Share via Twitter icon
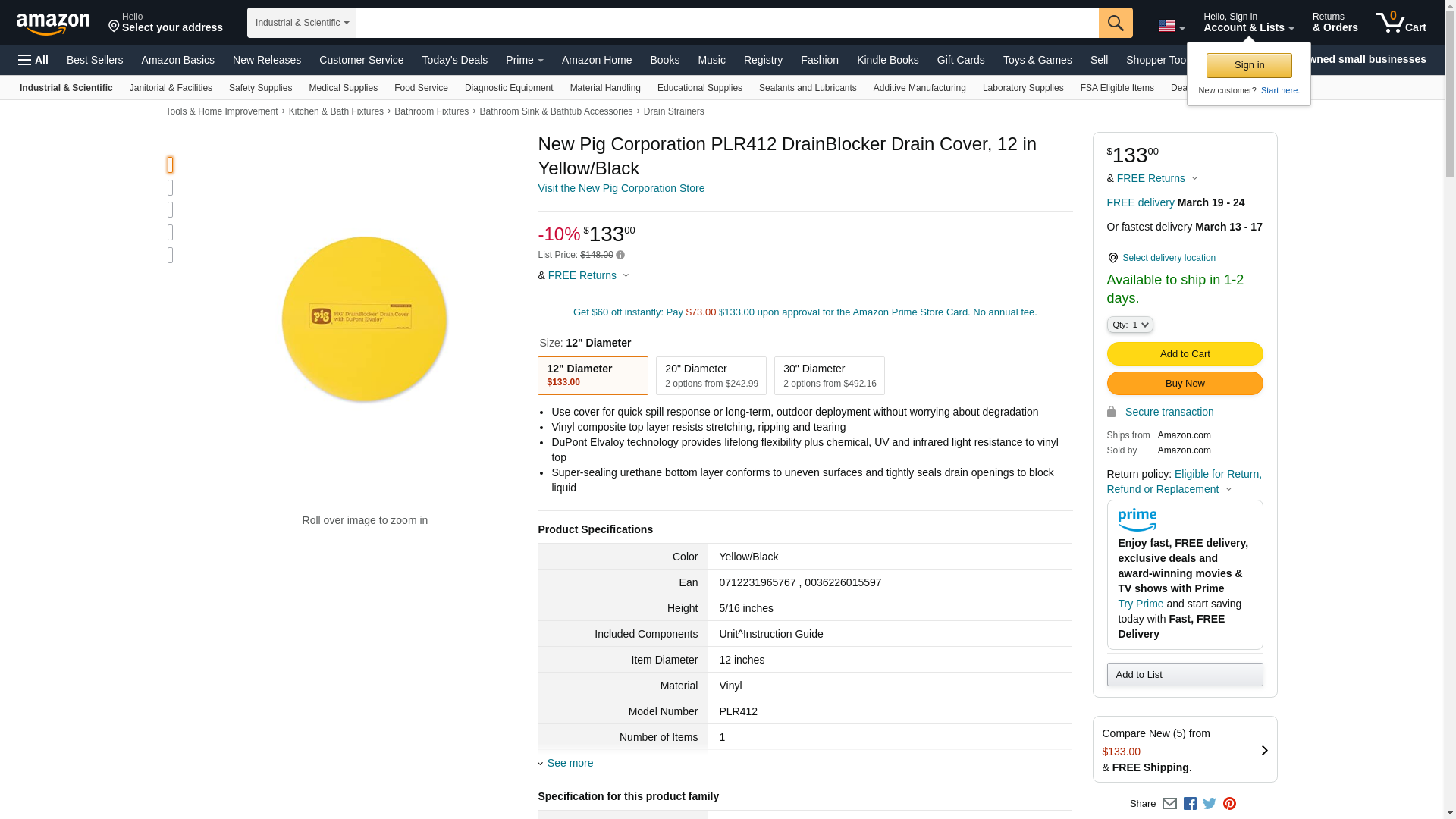 tap(1210, 804)
